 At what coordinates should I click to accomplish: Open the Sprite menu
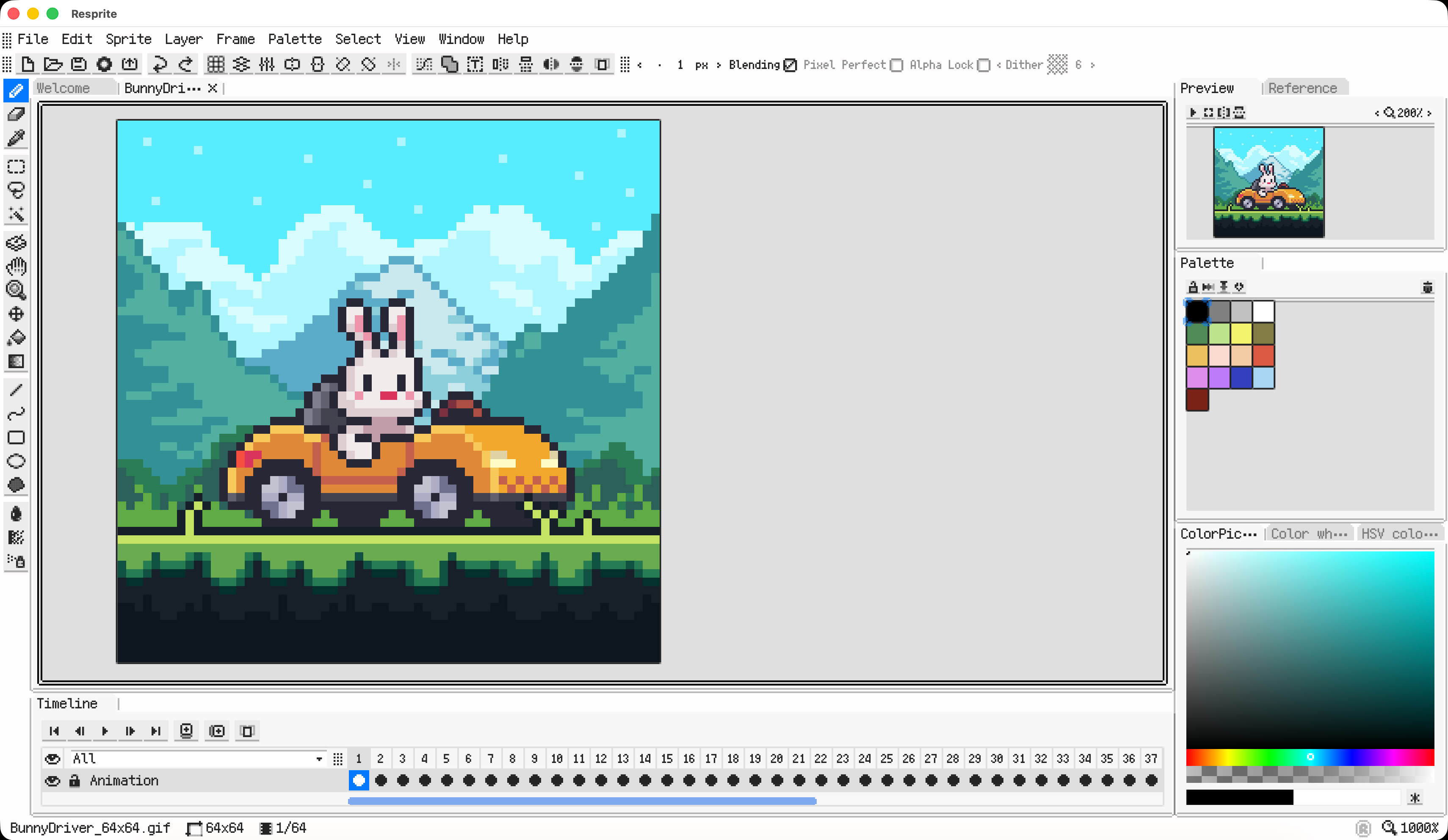pos(128,39)
